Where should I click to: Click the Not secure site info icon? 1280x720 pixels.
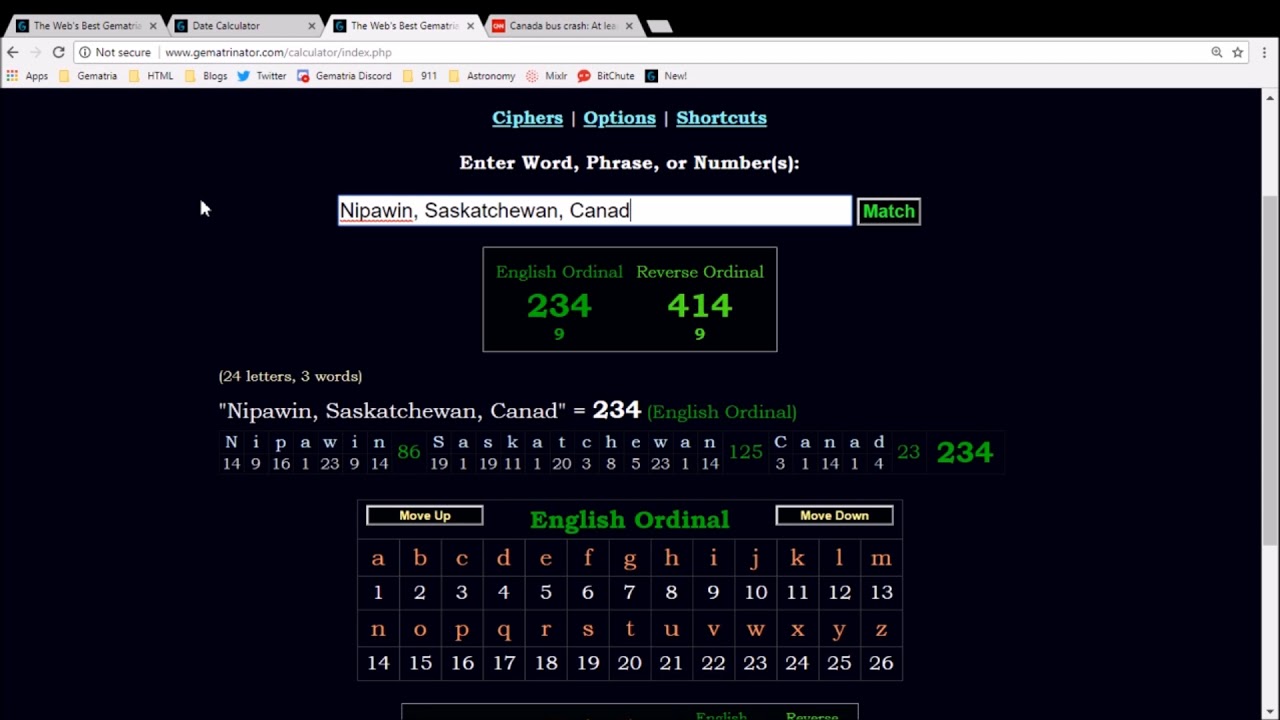[x=85, y=52]
